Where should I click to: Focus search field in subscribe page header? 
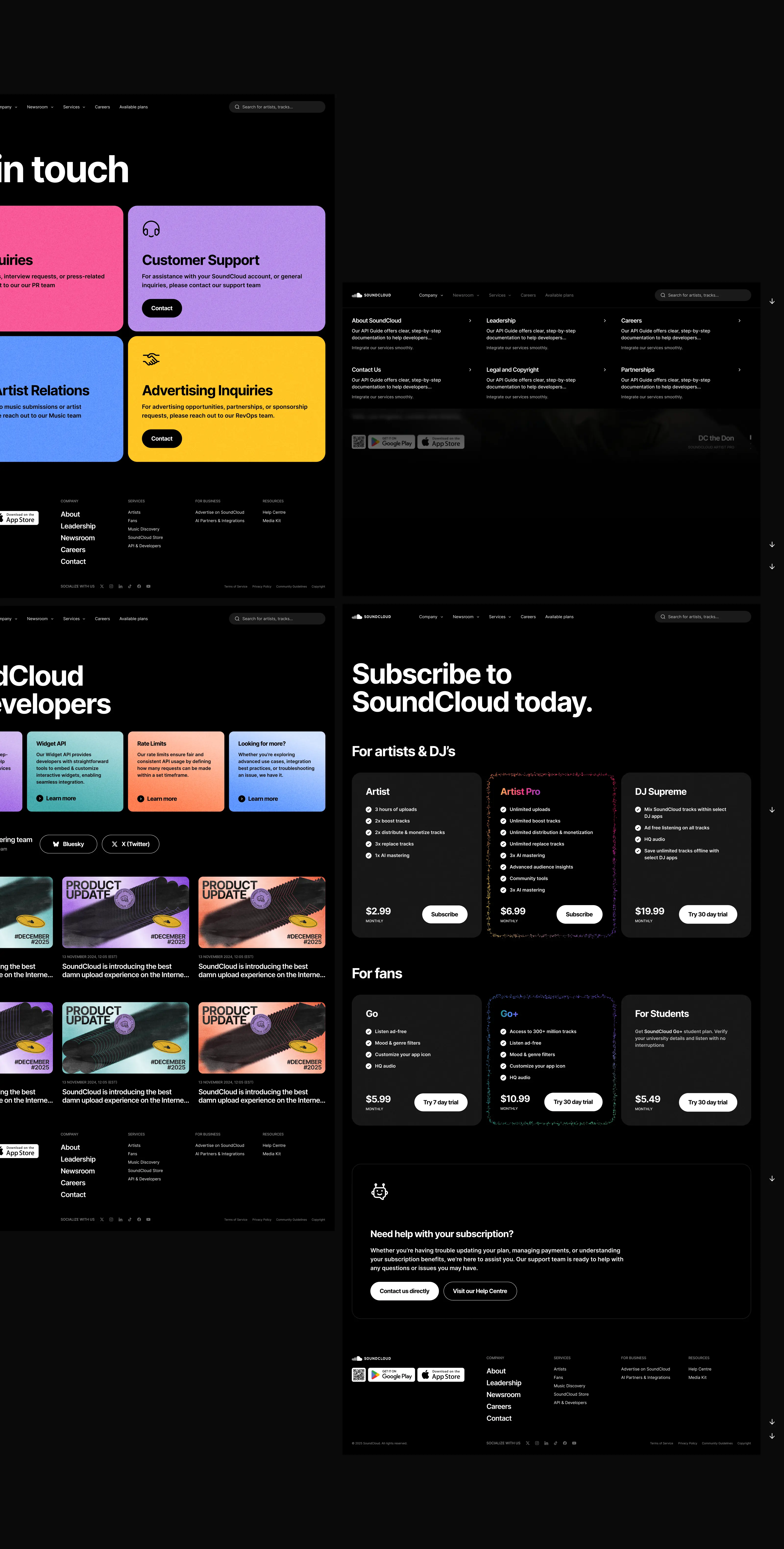(x=703, y=616)
